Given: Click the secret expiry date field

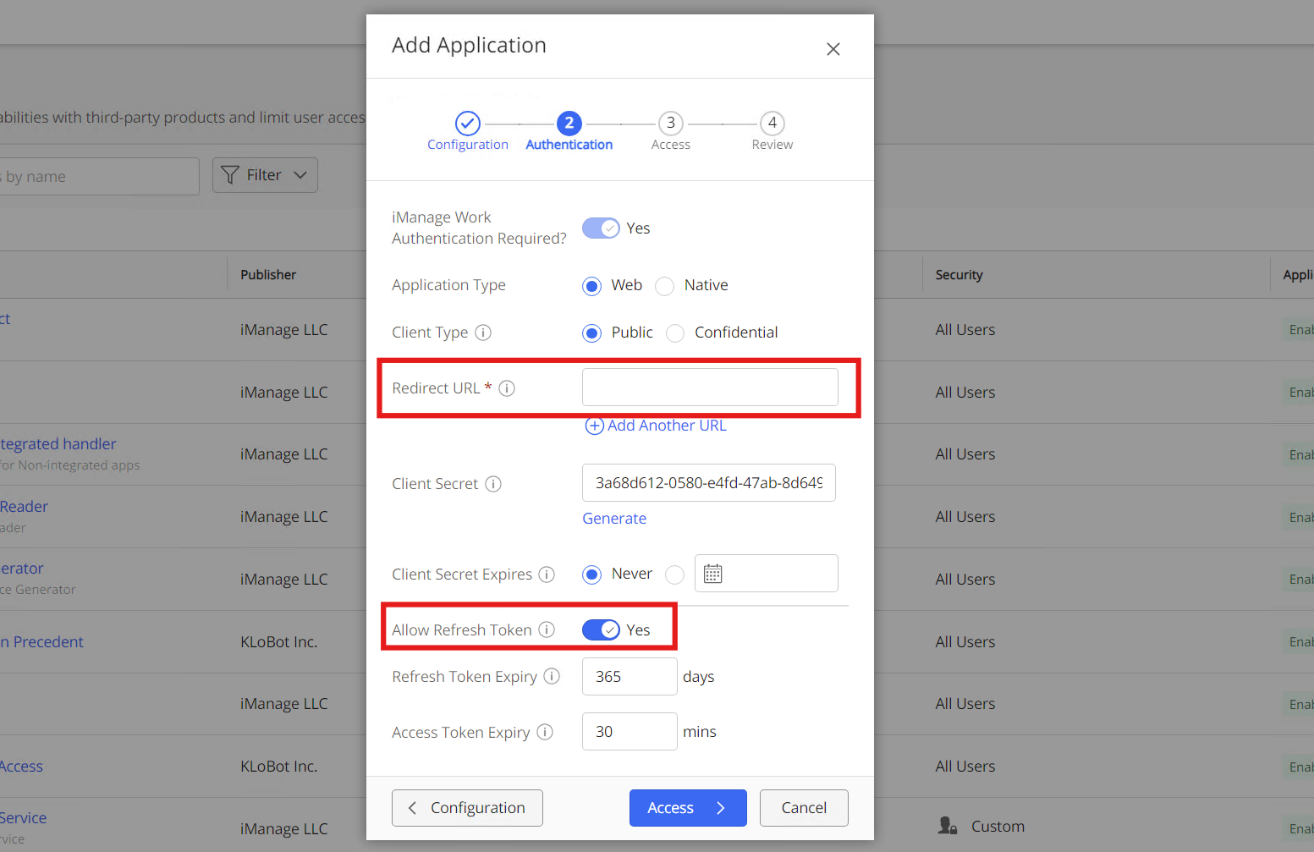Looking at the screenshot, I should click(x=767, y=573).
